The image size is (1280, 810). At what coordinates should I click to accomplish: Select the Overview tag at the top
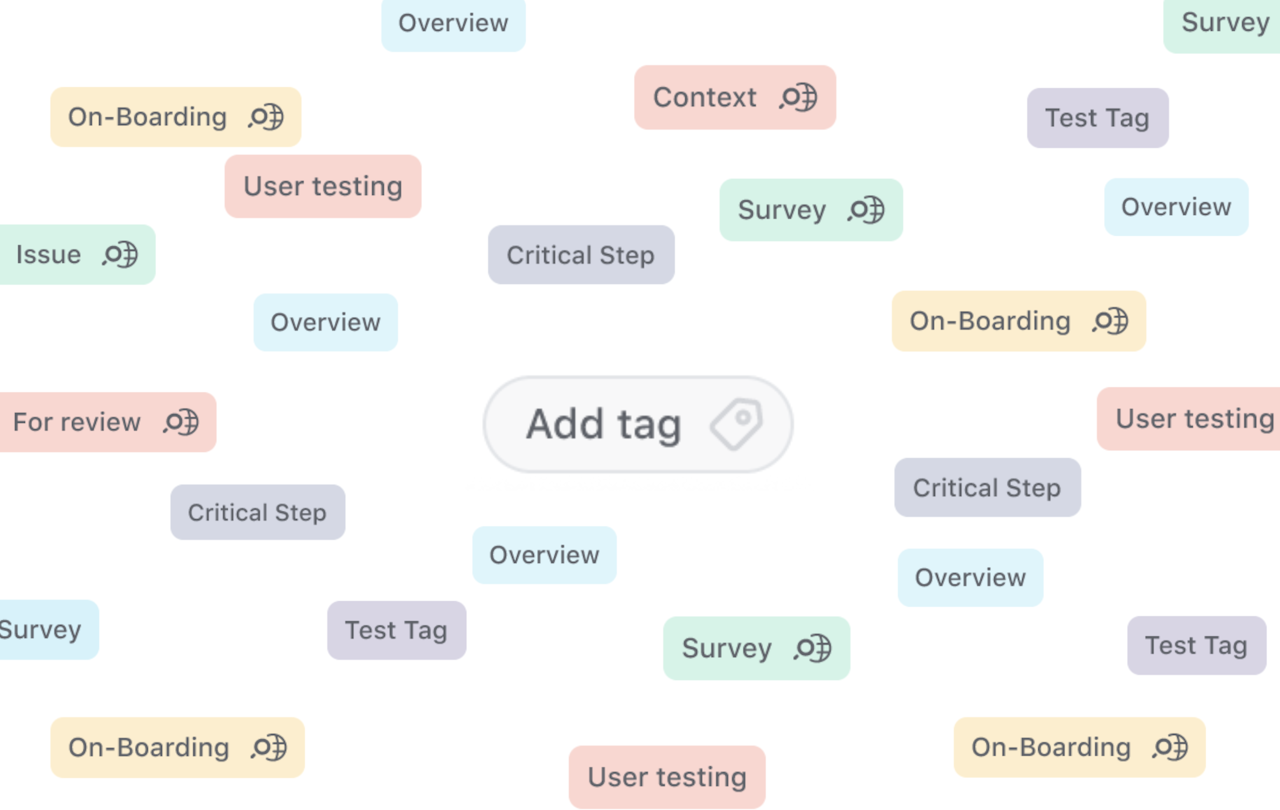[453, 24]
